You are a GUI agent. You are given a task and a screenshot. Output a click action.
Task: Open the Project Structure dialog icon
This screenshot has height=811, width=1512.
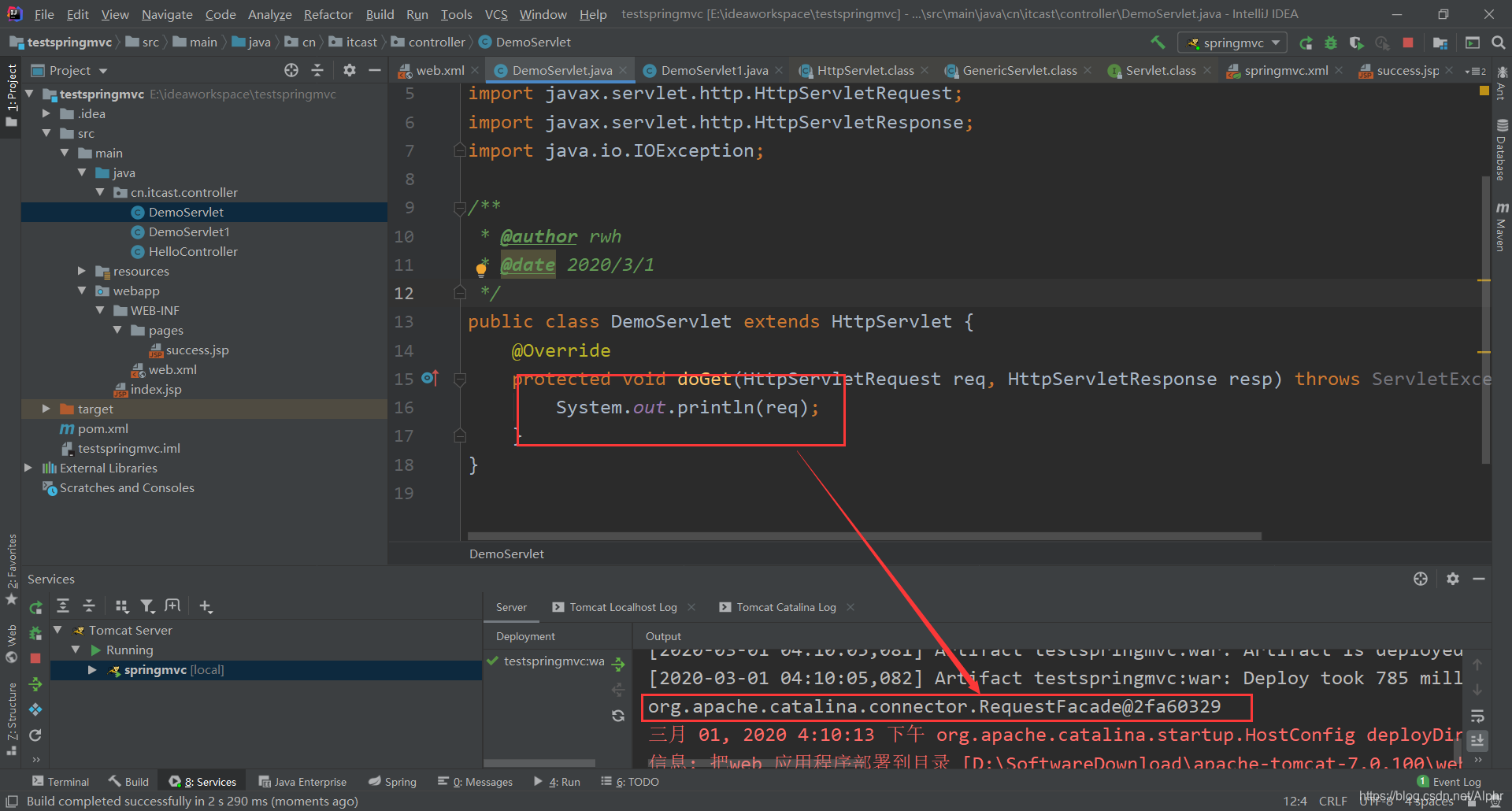click(x=1440, y=43)
